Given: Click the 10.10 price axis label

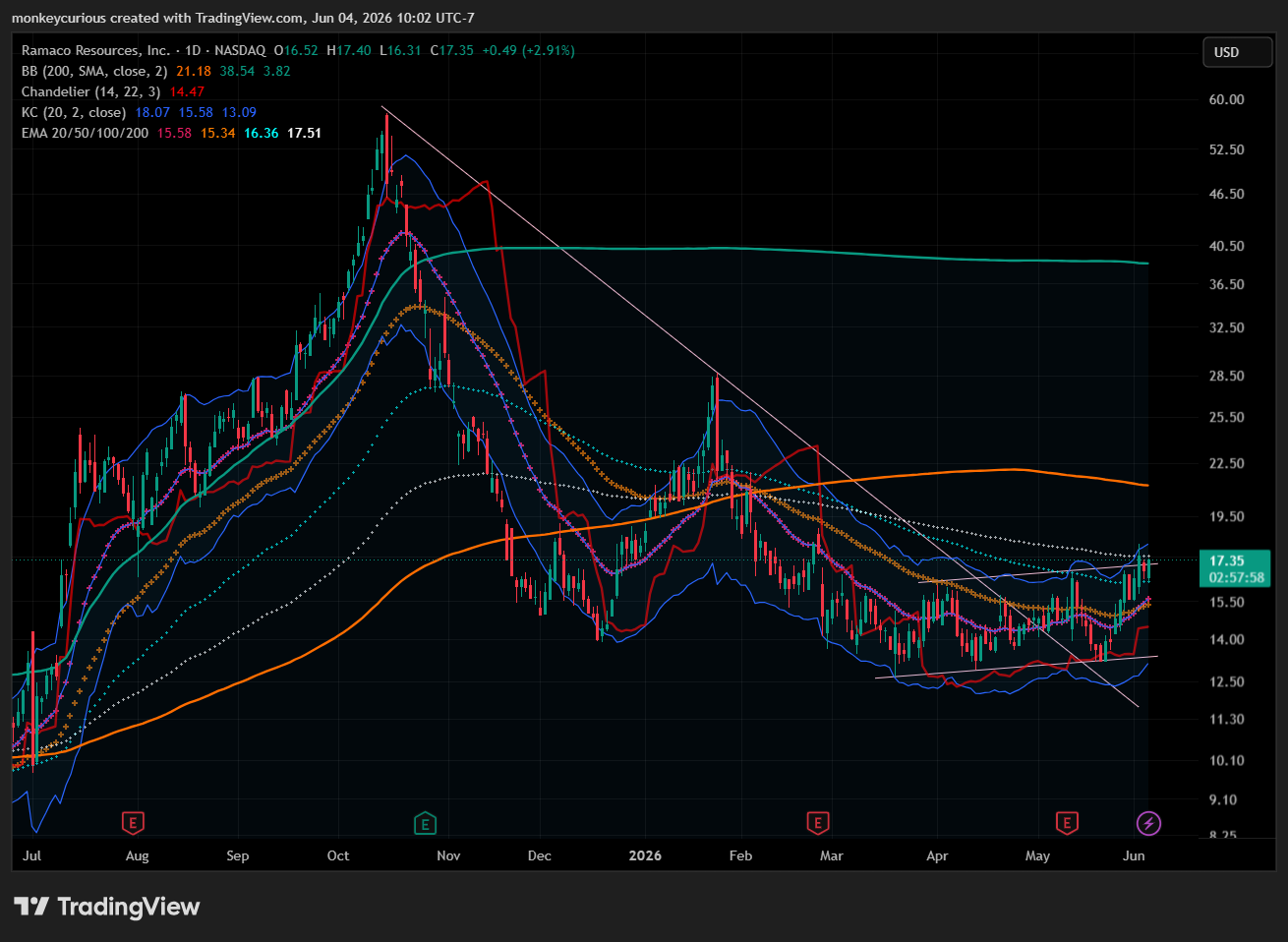Looking at the screenshot, I should 1227,760.
